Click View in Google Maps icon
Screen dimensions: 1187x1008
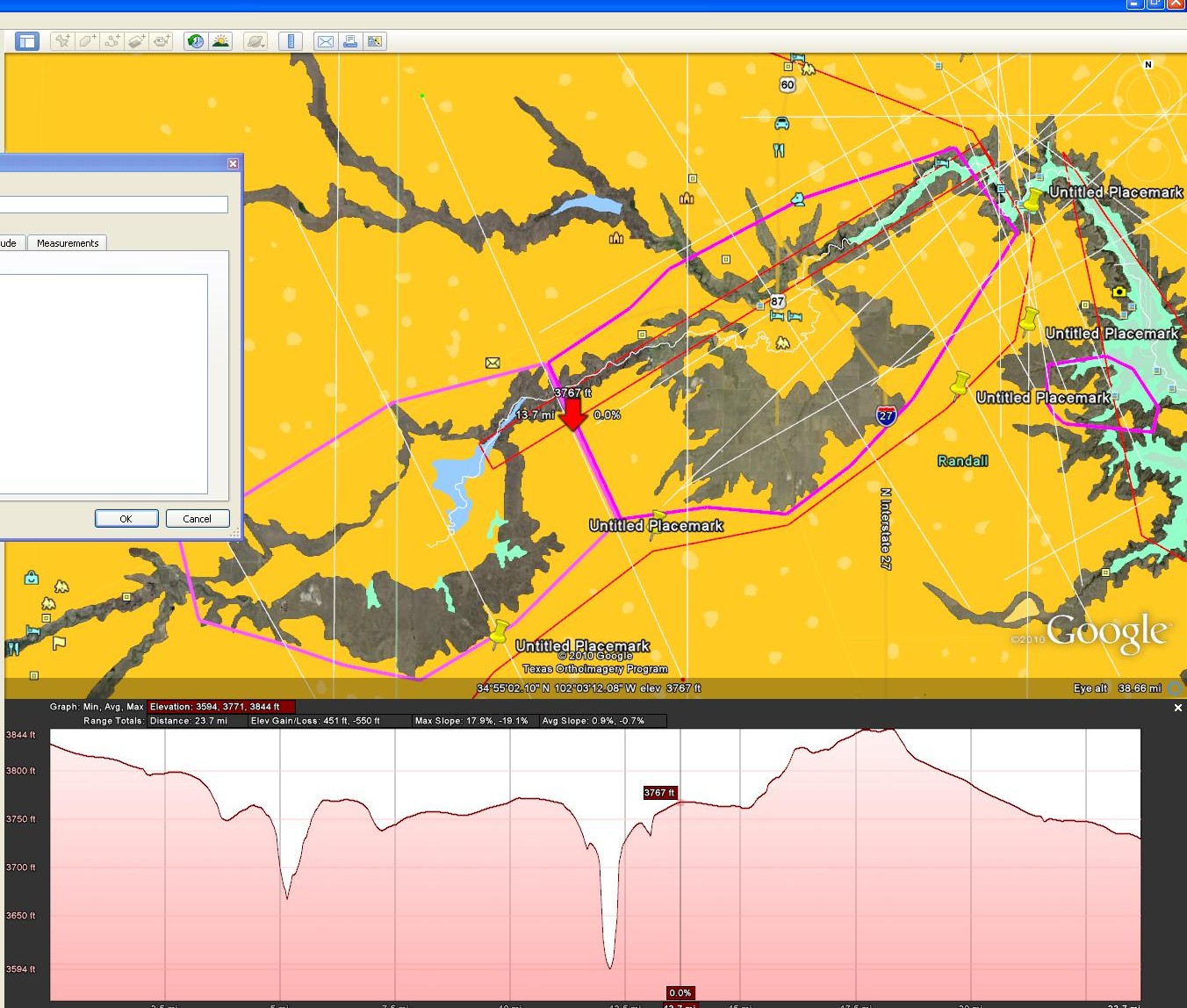tap(375, 41)
